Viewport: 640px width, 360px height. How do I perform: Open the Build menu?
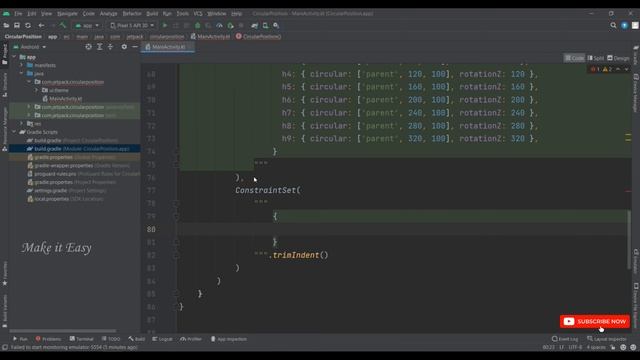pyautogui.click(x=152, y=13)
